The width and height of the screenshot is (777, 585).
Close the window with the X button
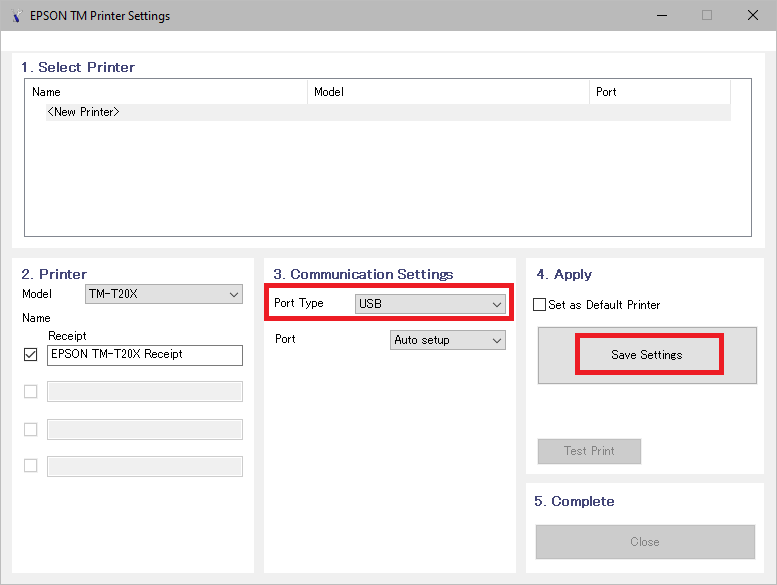pyautogui.click(x=753, y=15)
